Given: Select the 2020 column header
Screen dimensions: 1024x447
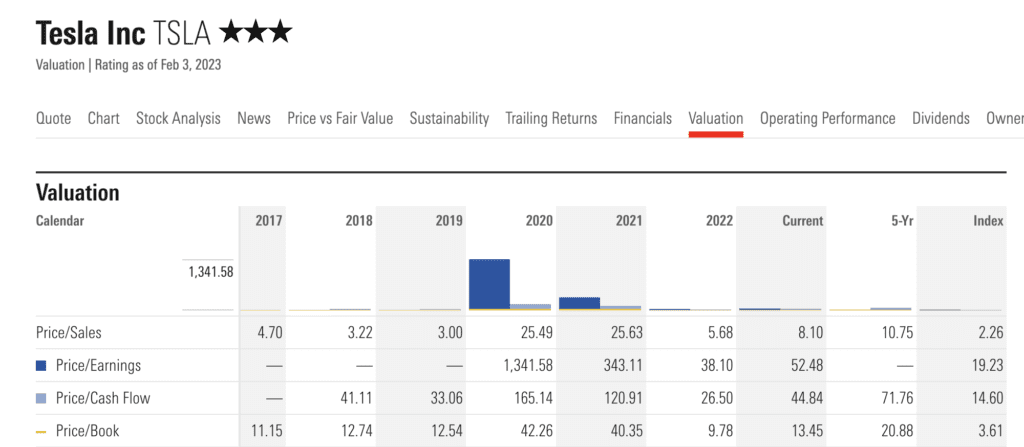Looking at the screenshot, I should point(539,221).
